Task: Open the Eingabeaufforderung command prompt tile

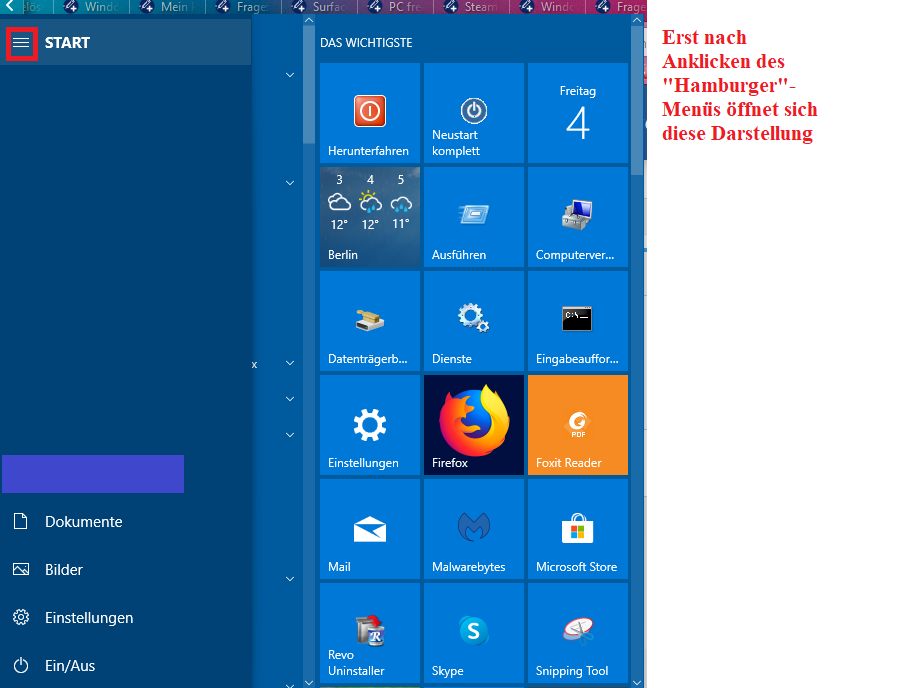Action: click(x=578, y=321)
